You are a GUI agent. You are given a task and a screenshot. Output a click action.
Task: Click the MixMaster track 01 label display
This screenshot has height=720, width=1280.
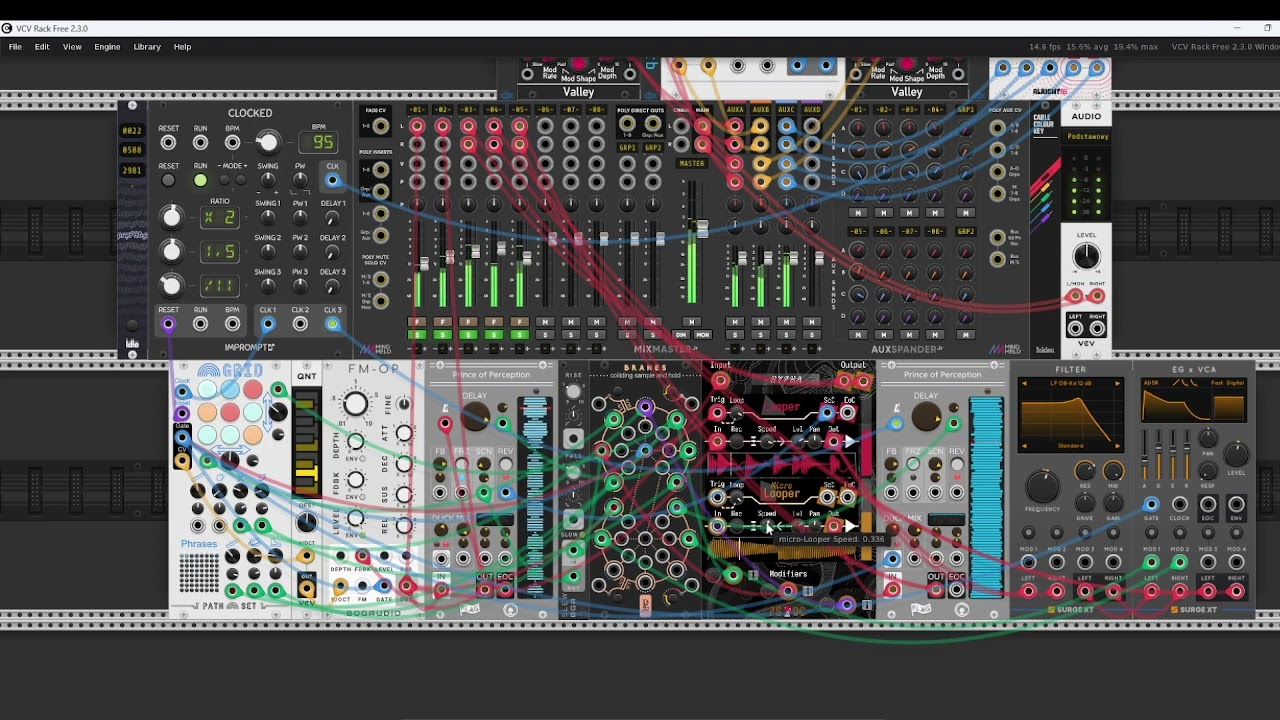coord(417,109)
